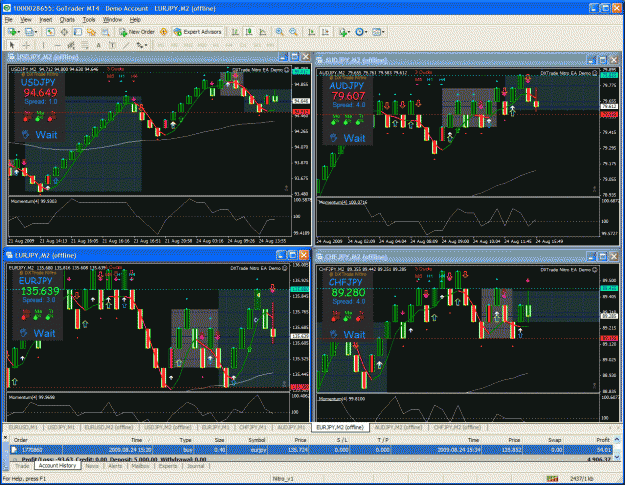Image resolution: width=625 pixels, height=485 pixels.
Task: Switch to the USDJPY,M2 (offline) chart tab
Action: pyautogui.click(x=168, y=427)
